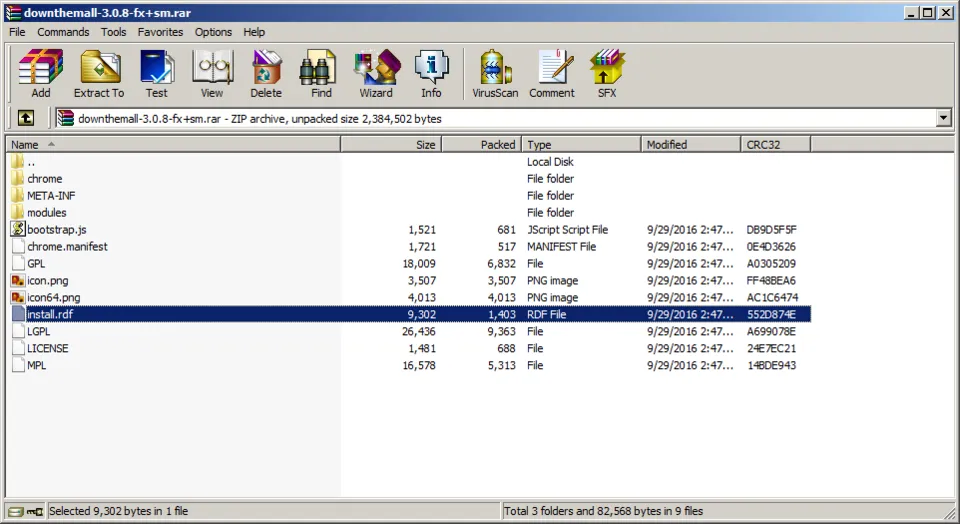This screenshot has height=524, width=960.
Task: Click the window resize grip corner
Action: pyautogui.click(x=950, y=514)
